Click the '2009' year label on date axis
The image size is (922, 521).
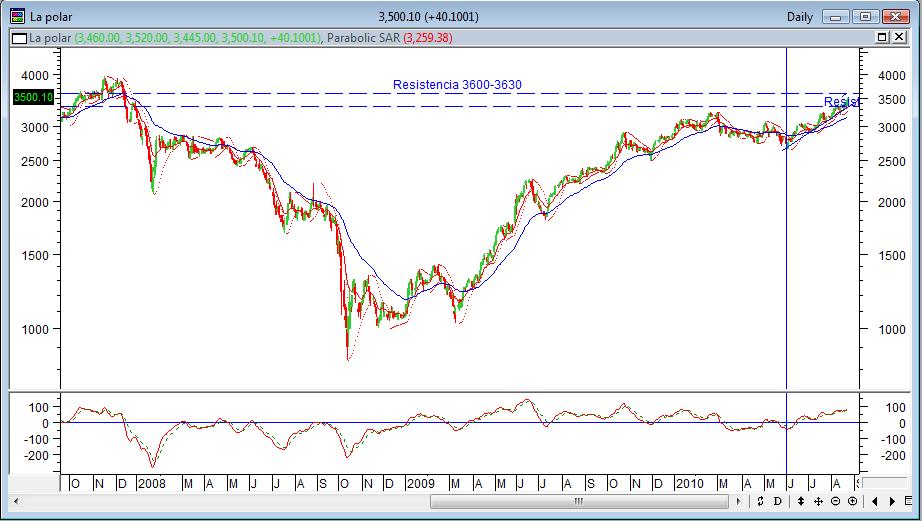coord(420,484)
